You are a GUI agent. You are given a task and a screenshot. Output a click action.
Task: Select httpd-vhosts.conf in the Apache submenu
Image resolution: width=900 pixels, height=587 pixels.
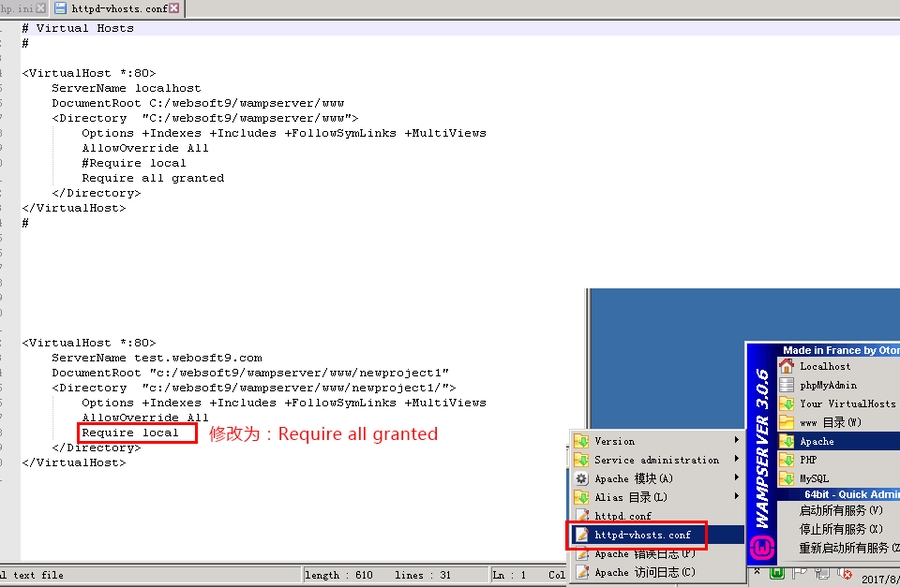click(642, 535)
